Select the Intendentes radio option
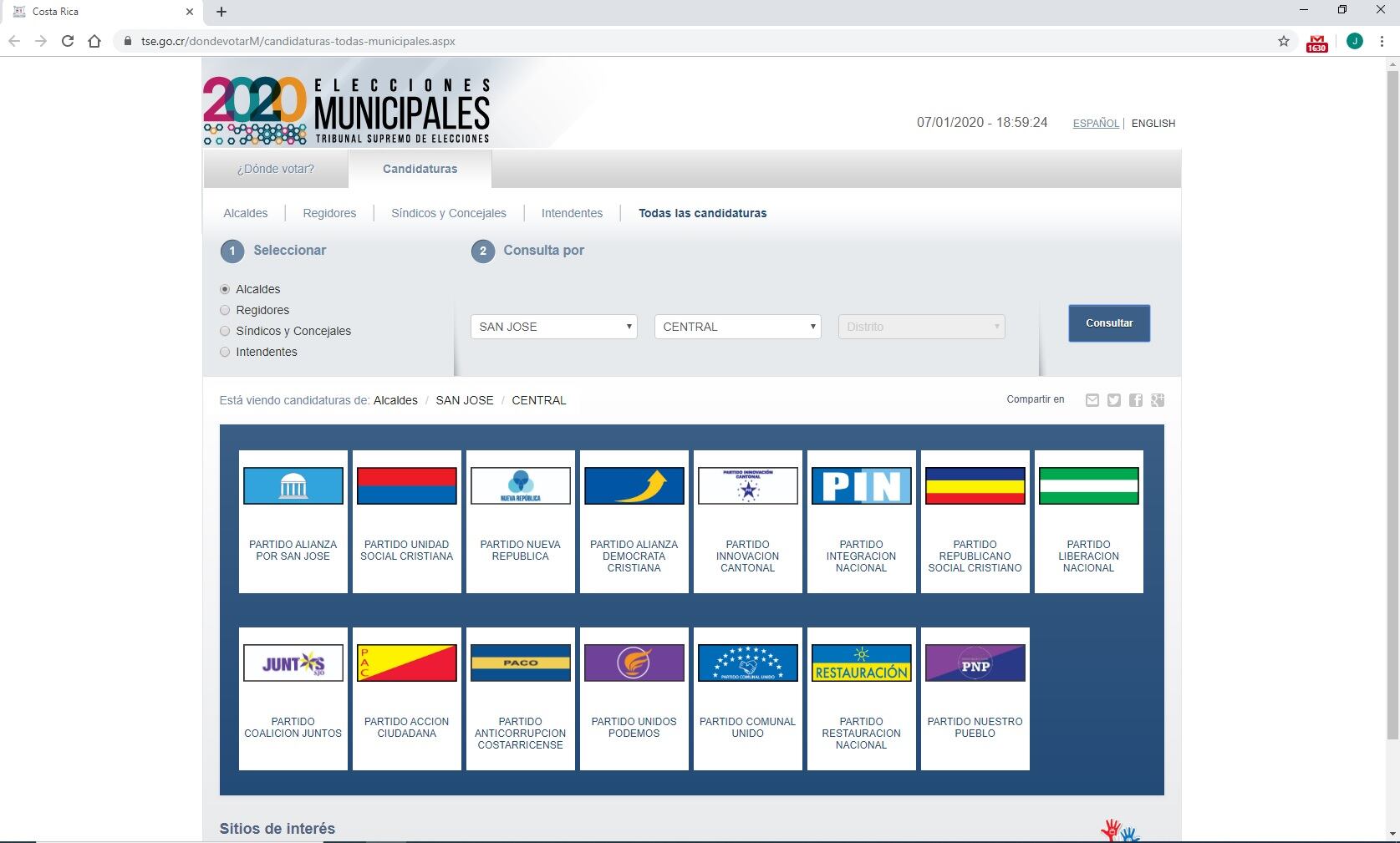 [x=225, y=352]
